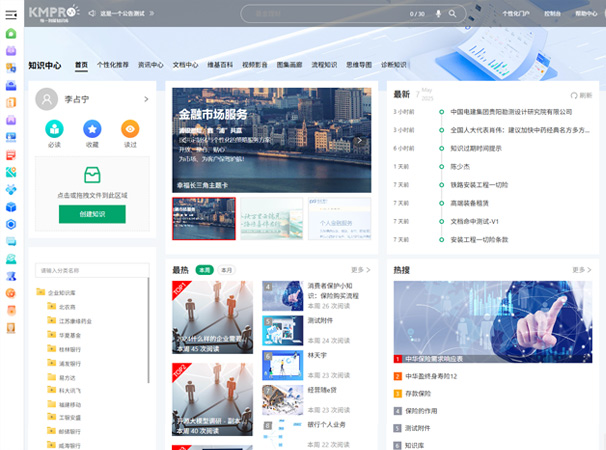Expand the user profile arrow beside 李占宁
The height and width of the screenshot is (450, 606).
pyautogui.click(x=147, y=99)
